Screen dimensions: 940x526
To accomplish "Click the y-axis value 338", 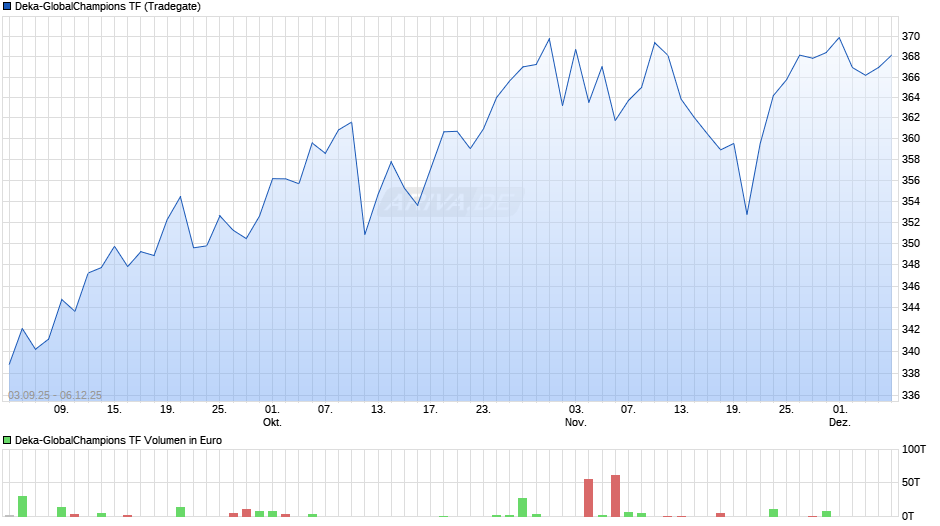I will [911, 374].
